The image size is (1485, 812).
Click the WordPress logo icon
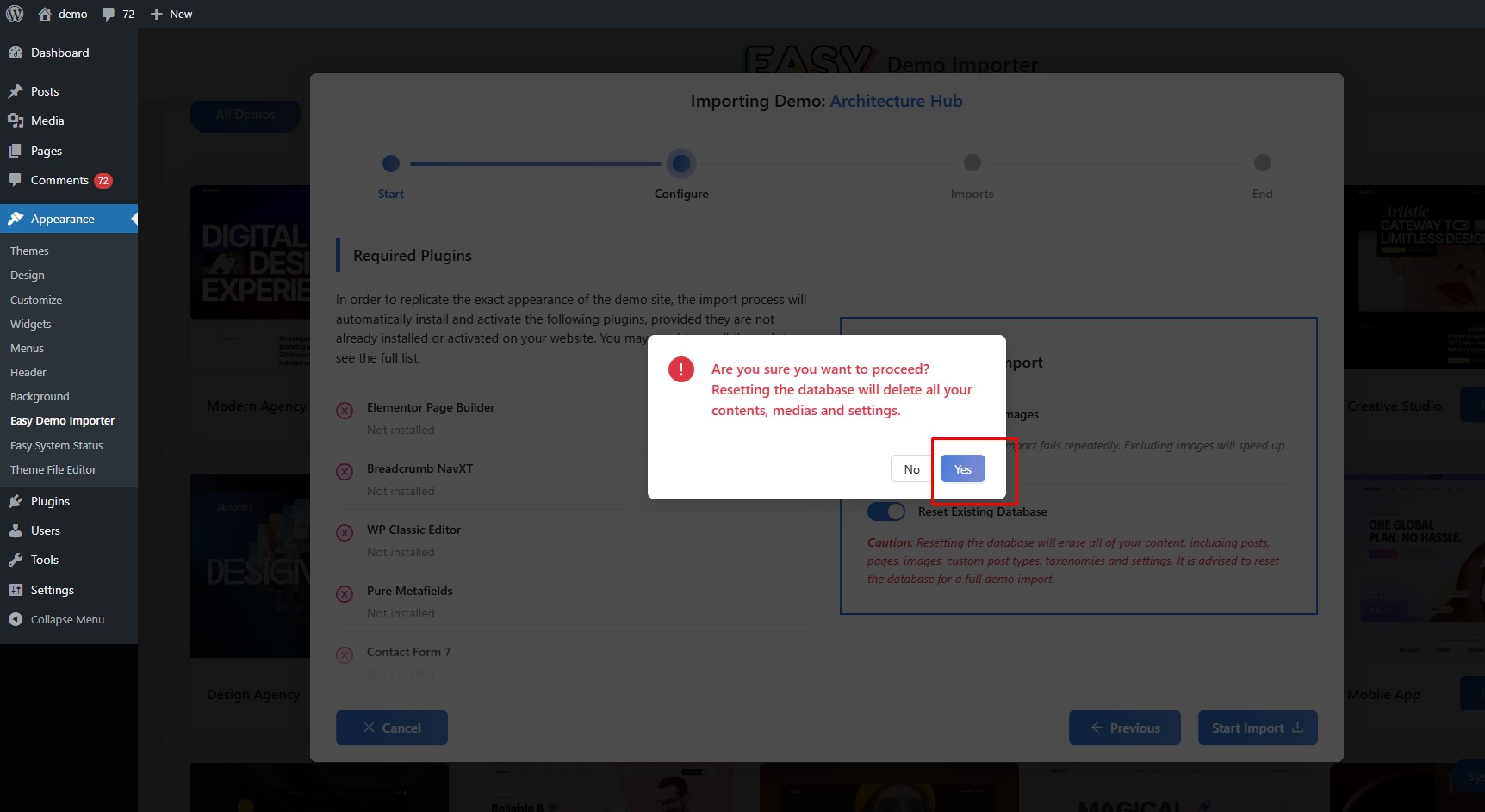(15, 14)
